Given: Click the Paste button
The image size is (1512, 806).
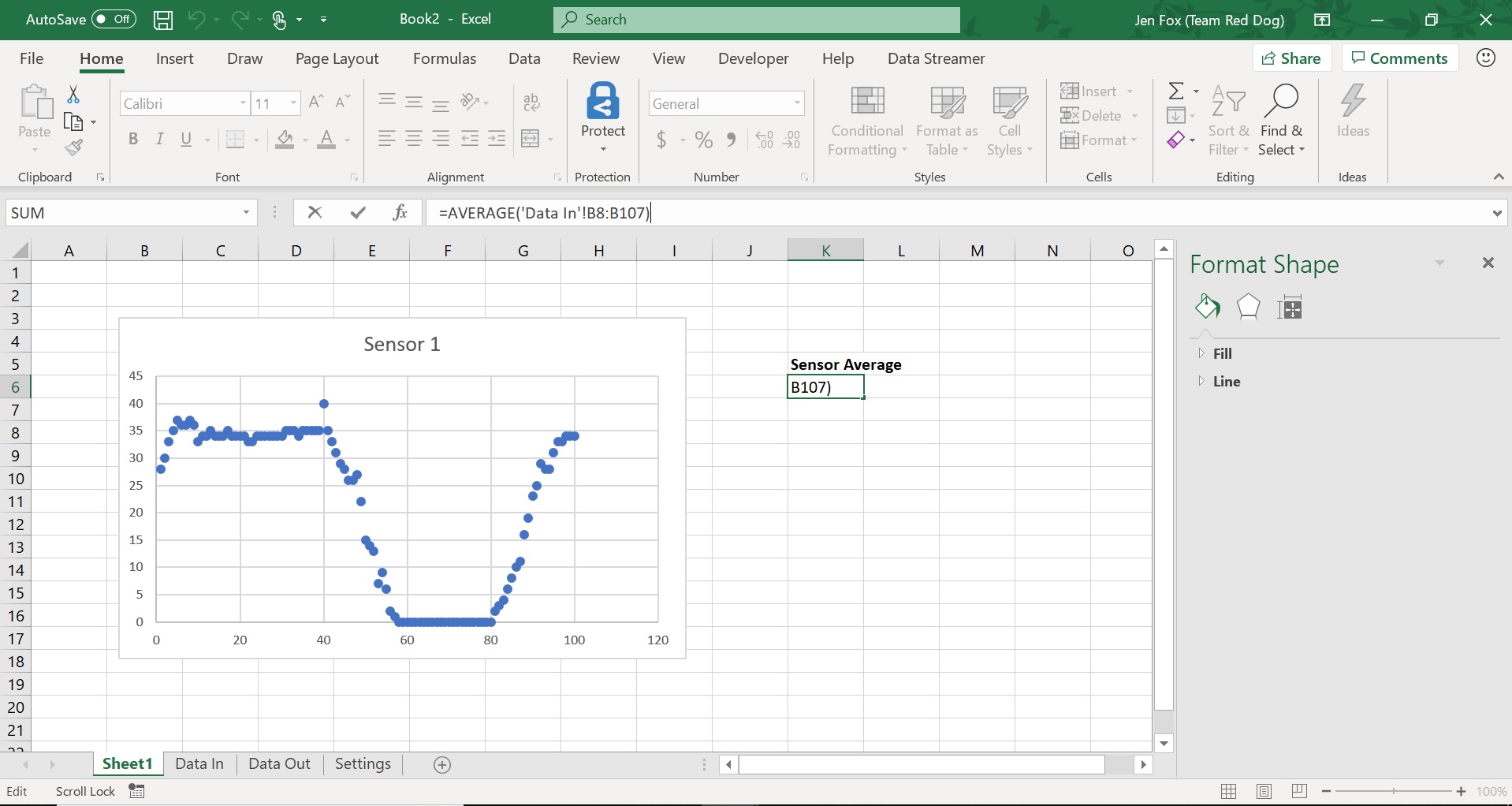Looking at the screenshot, I should pos(35,119).
